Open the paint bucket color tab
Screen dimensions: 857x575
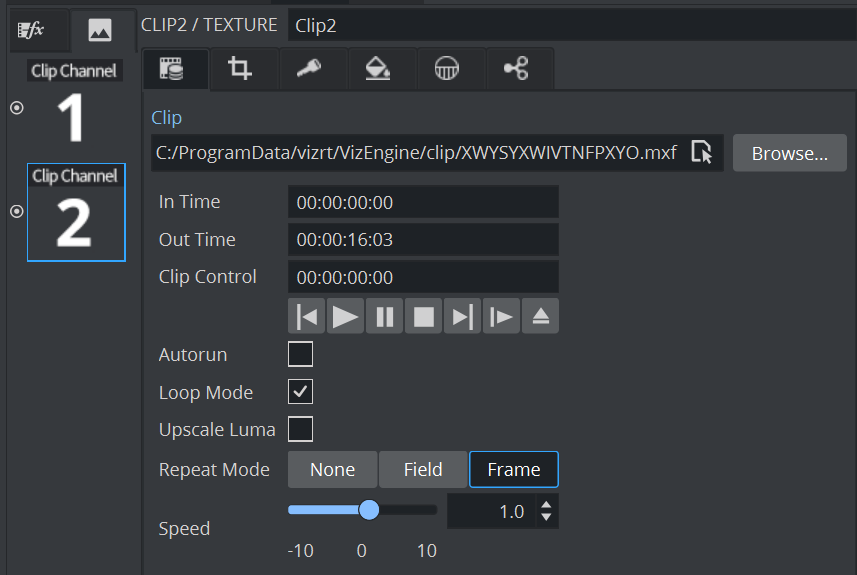point(378,69)
